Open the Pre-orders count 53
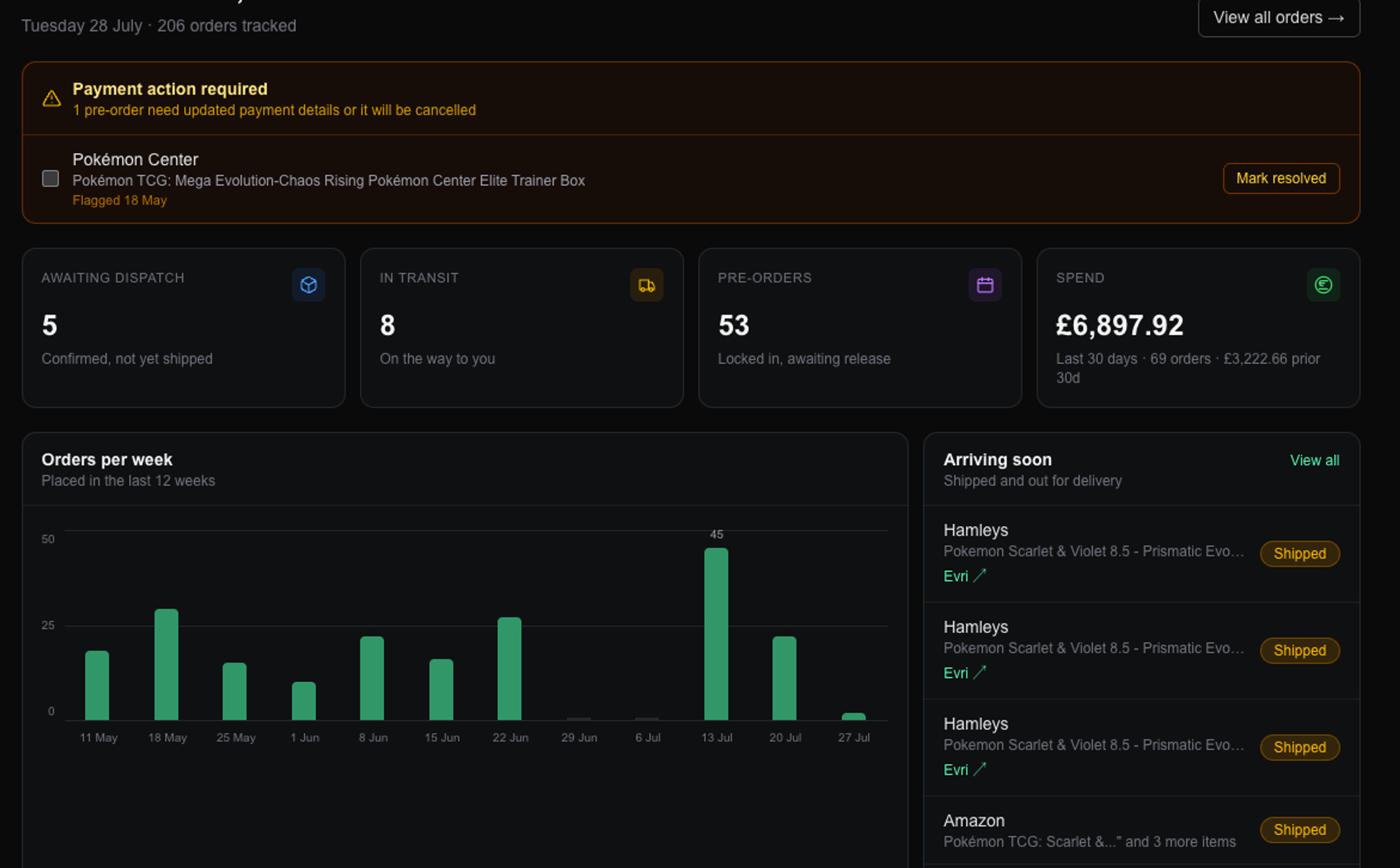 pyautogui.click(x=733, y=325)
